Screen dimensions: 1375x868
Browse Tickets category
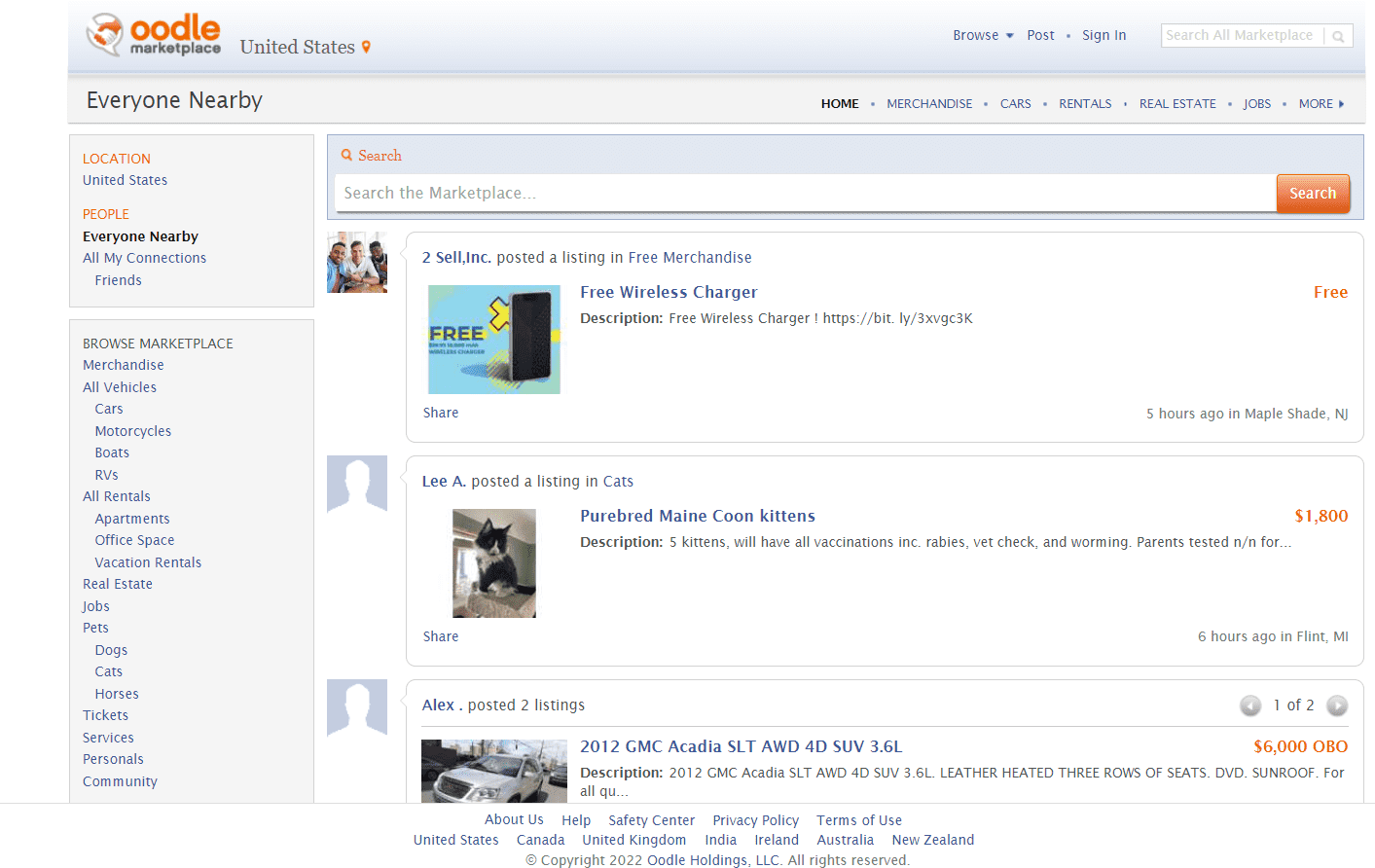point(105,715)
